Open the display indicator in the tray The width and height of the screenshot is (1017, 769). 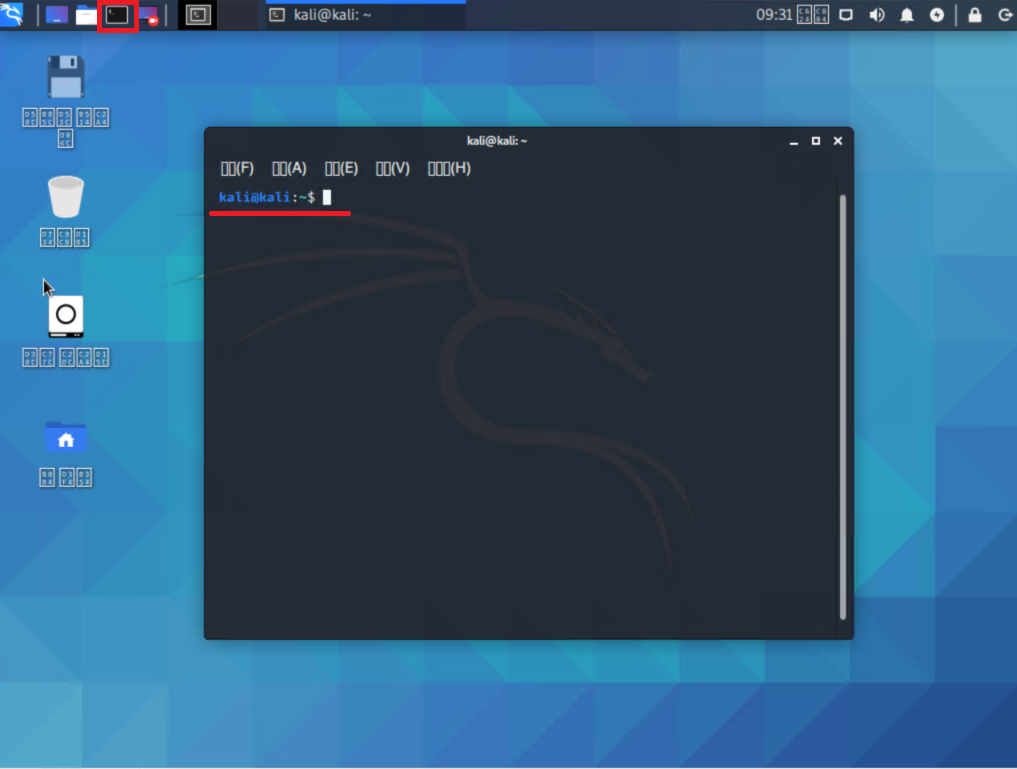coord(846,15)
